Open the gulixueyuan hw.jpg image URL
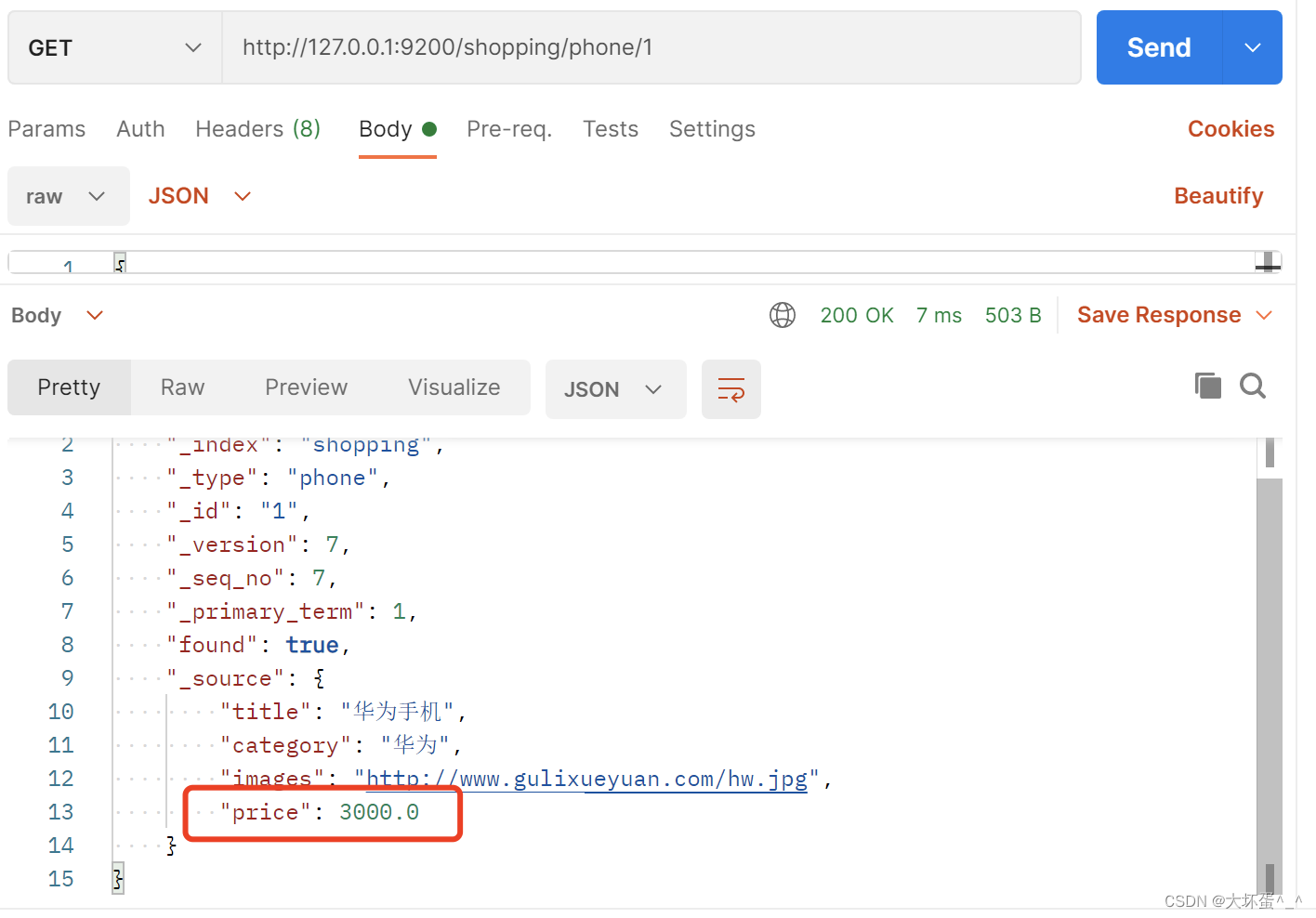 coord(586,779)
